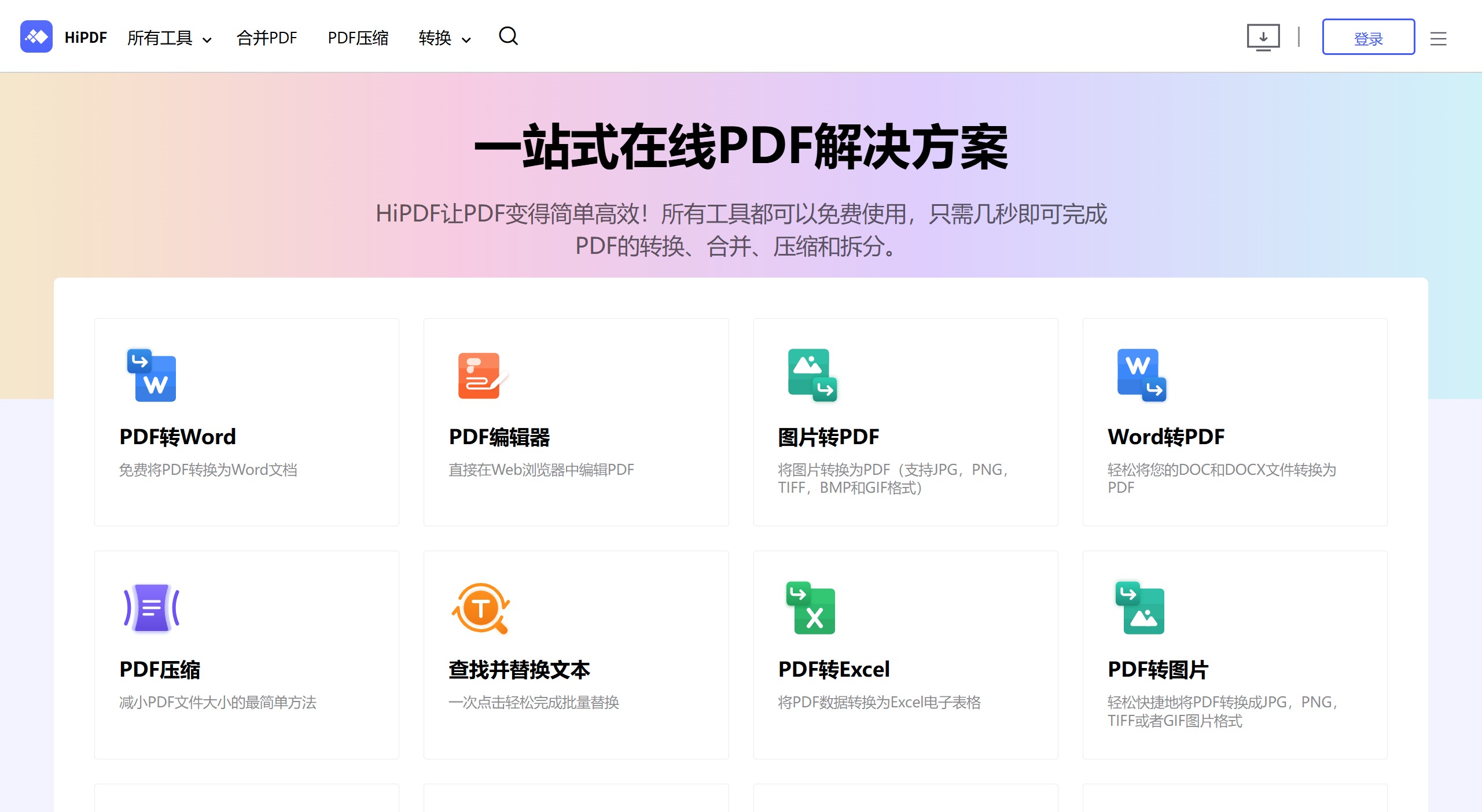Click the PDF编辑器 orange icon
The image size is (1482, 812).
coord(482,375)
